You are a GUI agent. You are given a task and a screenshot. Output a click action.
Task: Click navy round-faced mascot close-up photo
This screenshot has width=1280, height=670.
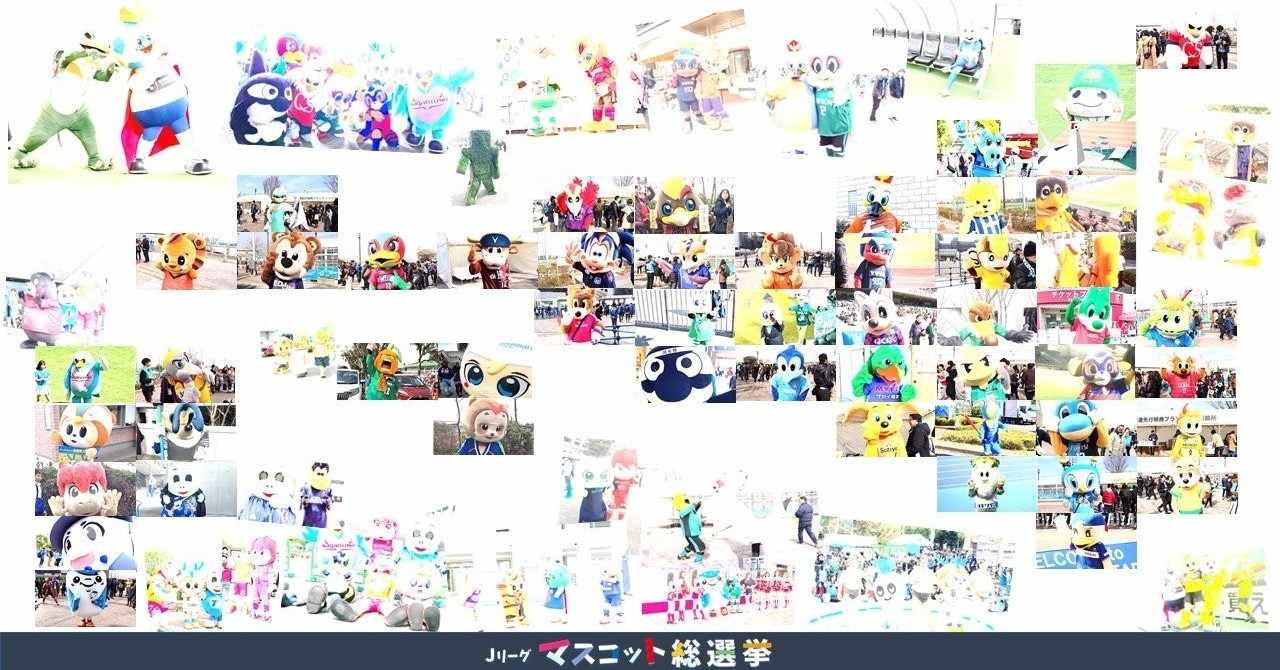(x=686, y=374)
